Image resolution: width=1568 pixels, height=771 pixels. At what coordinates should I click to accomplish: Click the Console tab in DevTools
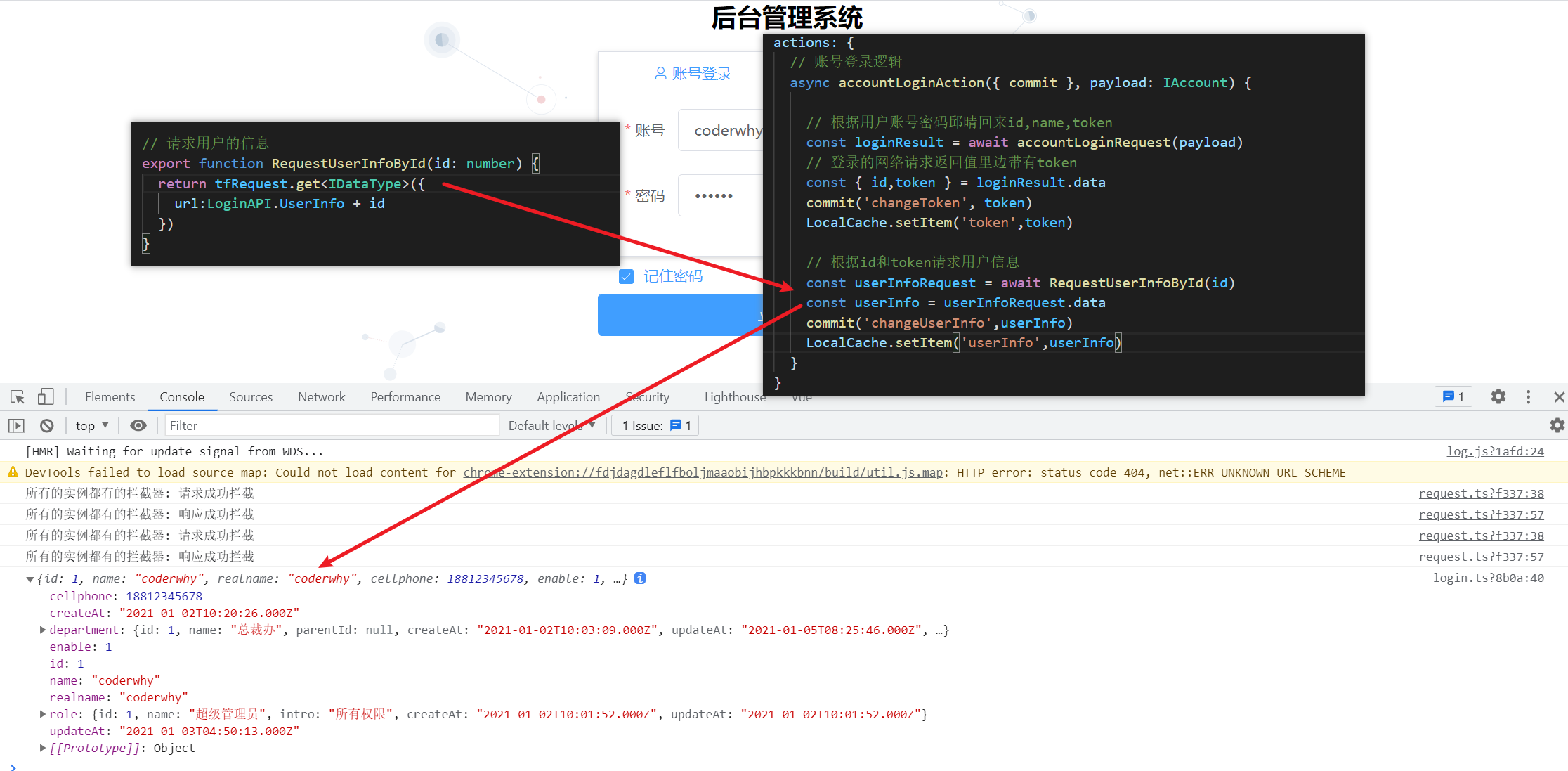tap(180, 397)
